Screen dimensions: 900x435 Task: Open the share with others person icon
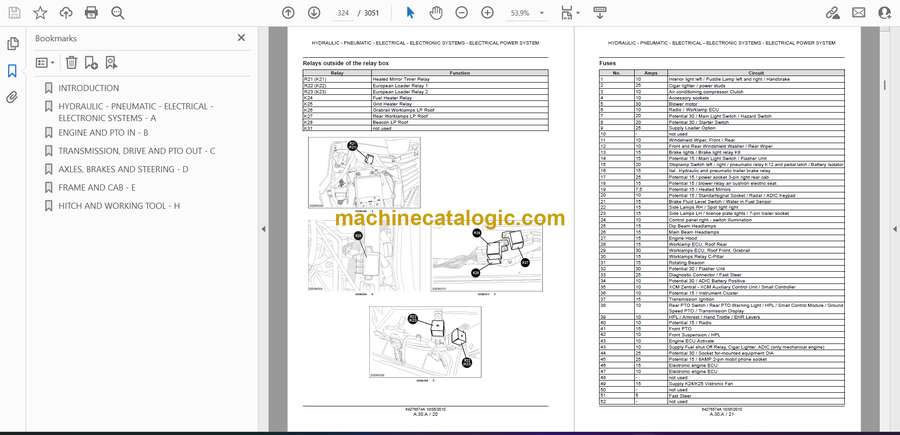885,13
